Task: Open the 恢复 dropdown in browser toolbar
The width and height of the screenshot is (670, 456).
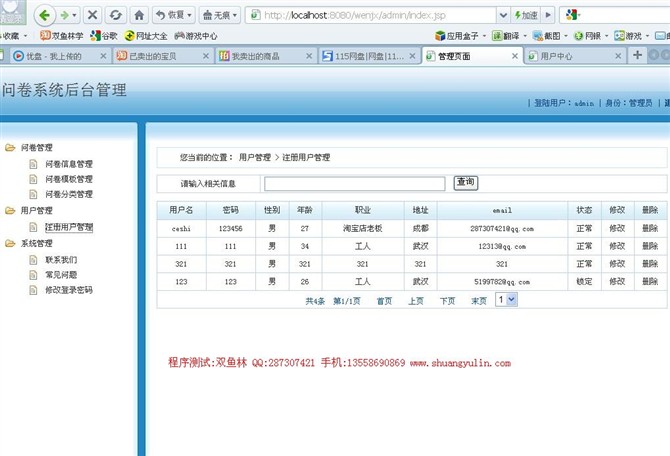Action: pyautogui.click(x=175, y=15)
